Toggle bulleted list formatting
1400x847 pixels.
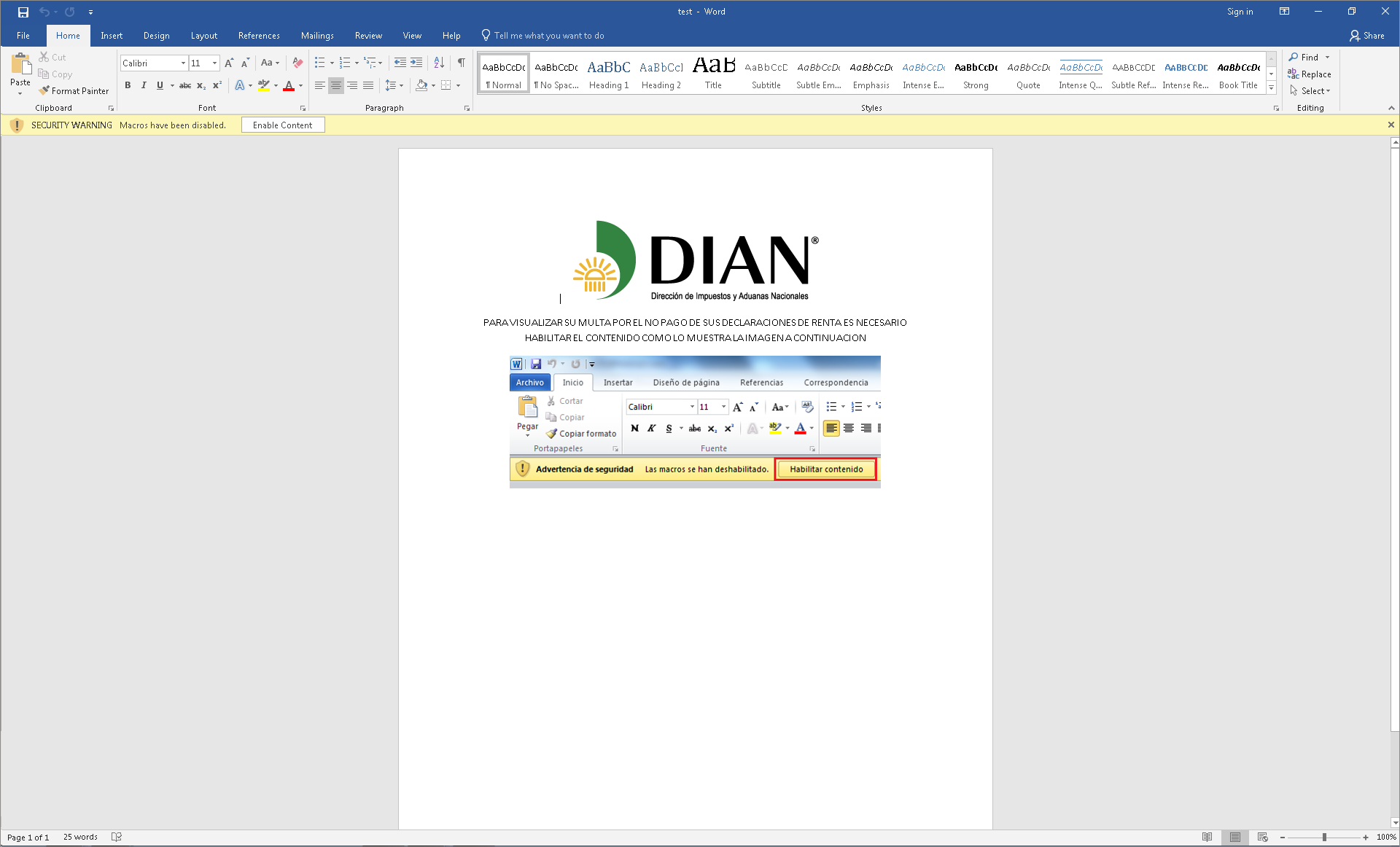click(321, 63)
